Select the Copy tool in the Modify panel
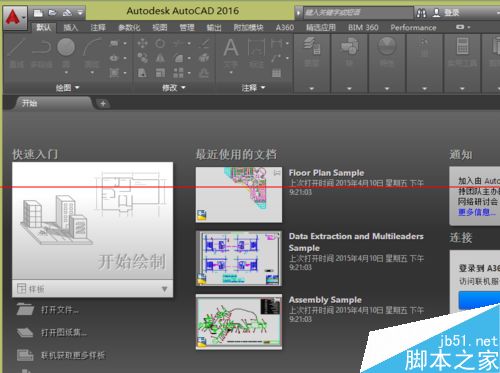 [143, 58]
